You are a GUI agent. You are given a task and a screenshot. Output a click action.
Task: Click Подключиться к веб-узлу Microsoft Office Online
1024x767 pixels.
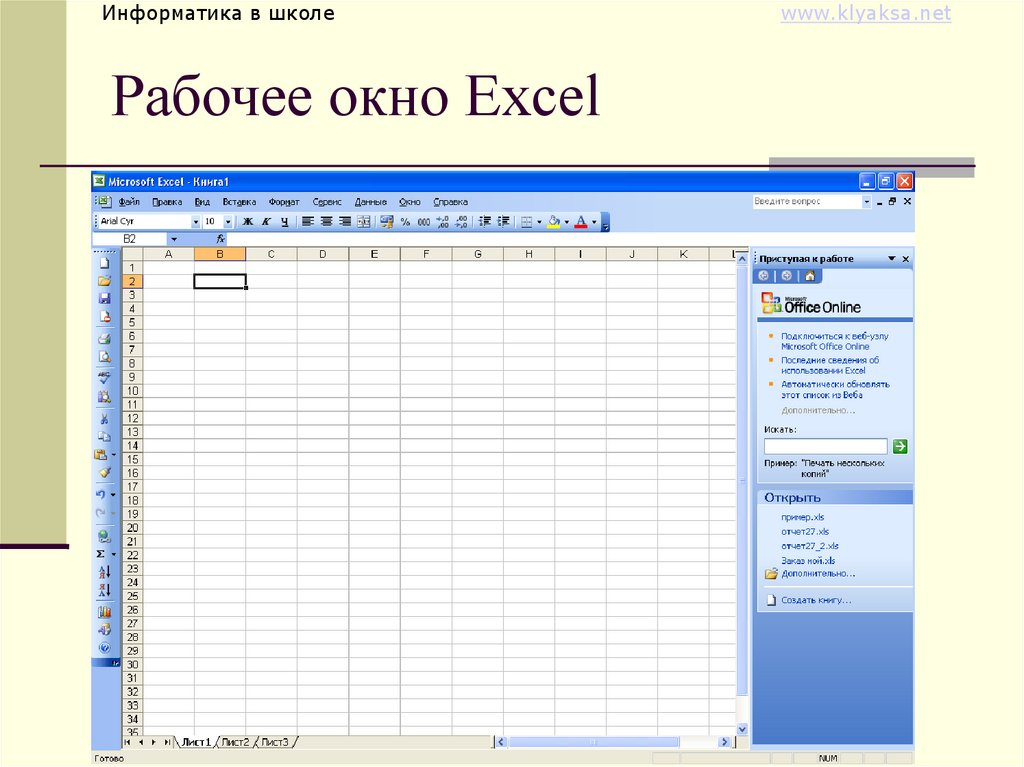click(x=835, y=341)
